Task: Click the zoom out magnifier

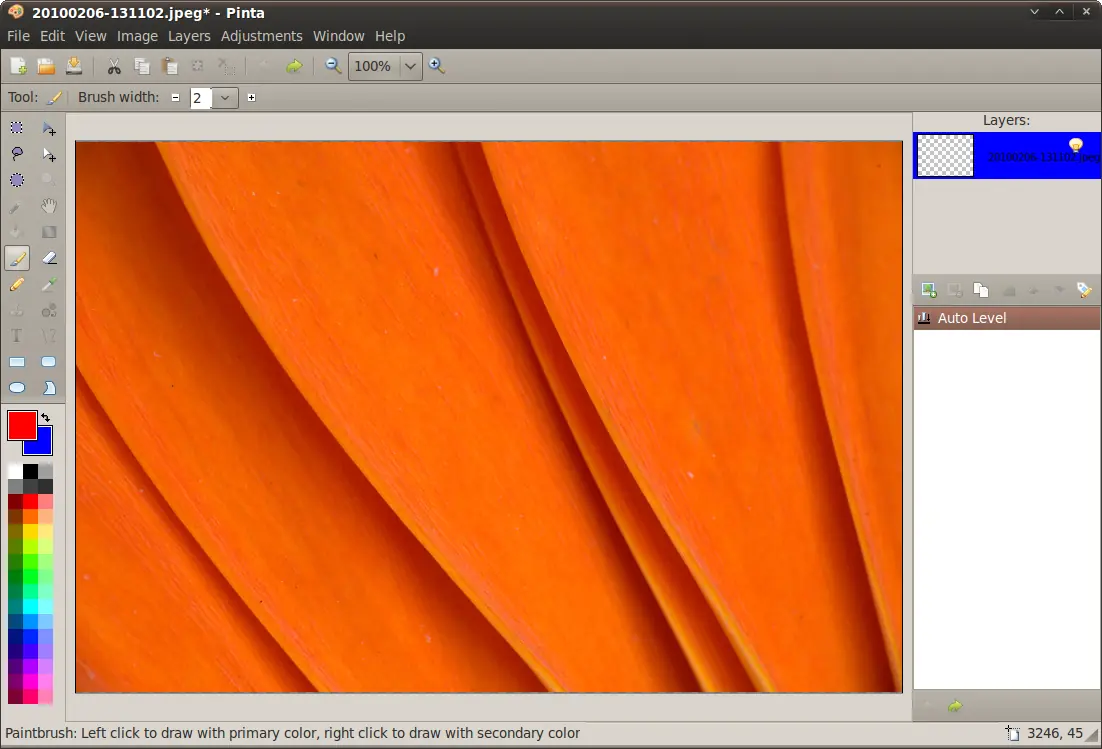Action: (333, 66)
